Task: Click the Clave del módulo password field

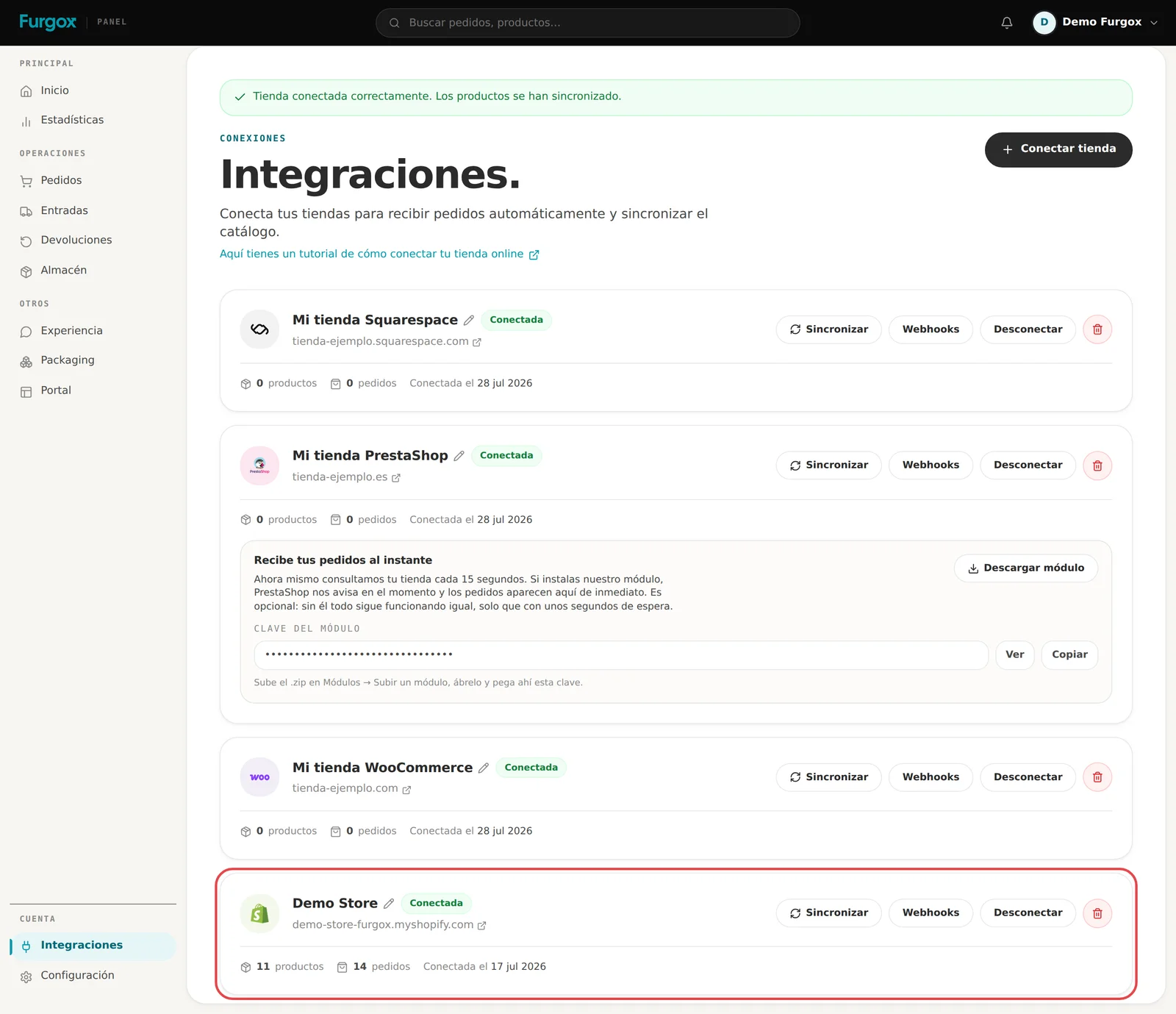Action: (x=621, y=654)
